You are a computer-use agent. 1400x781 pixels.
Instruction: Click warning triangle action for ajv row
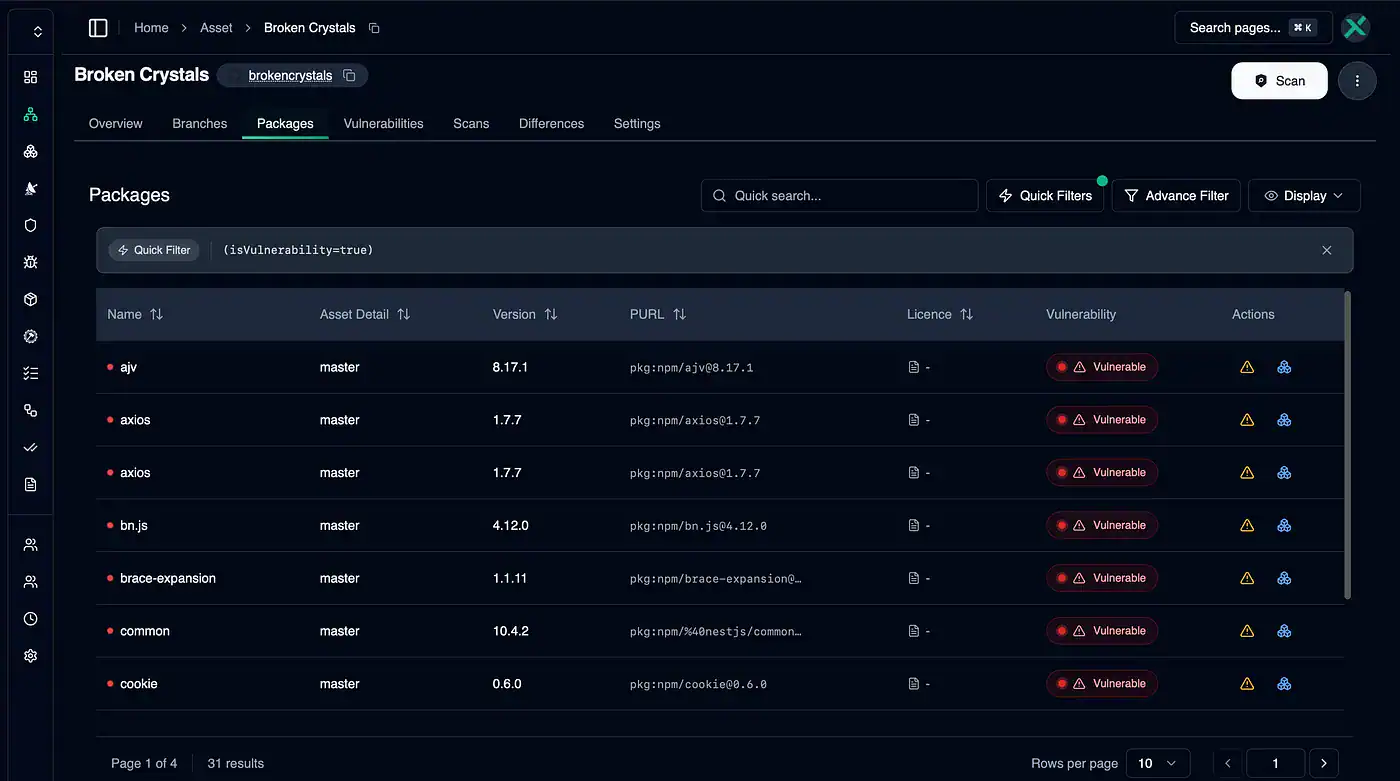[1247, 367]
